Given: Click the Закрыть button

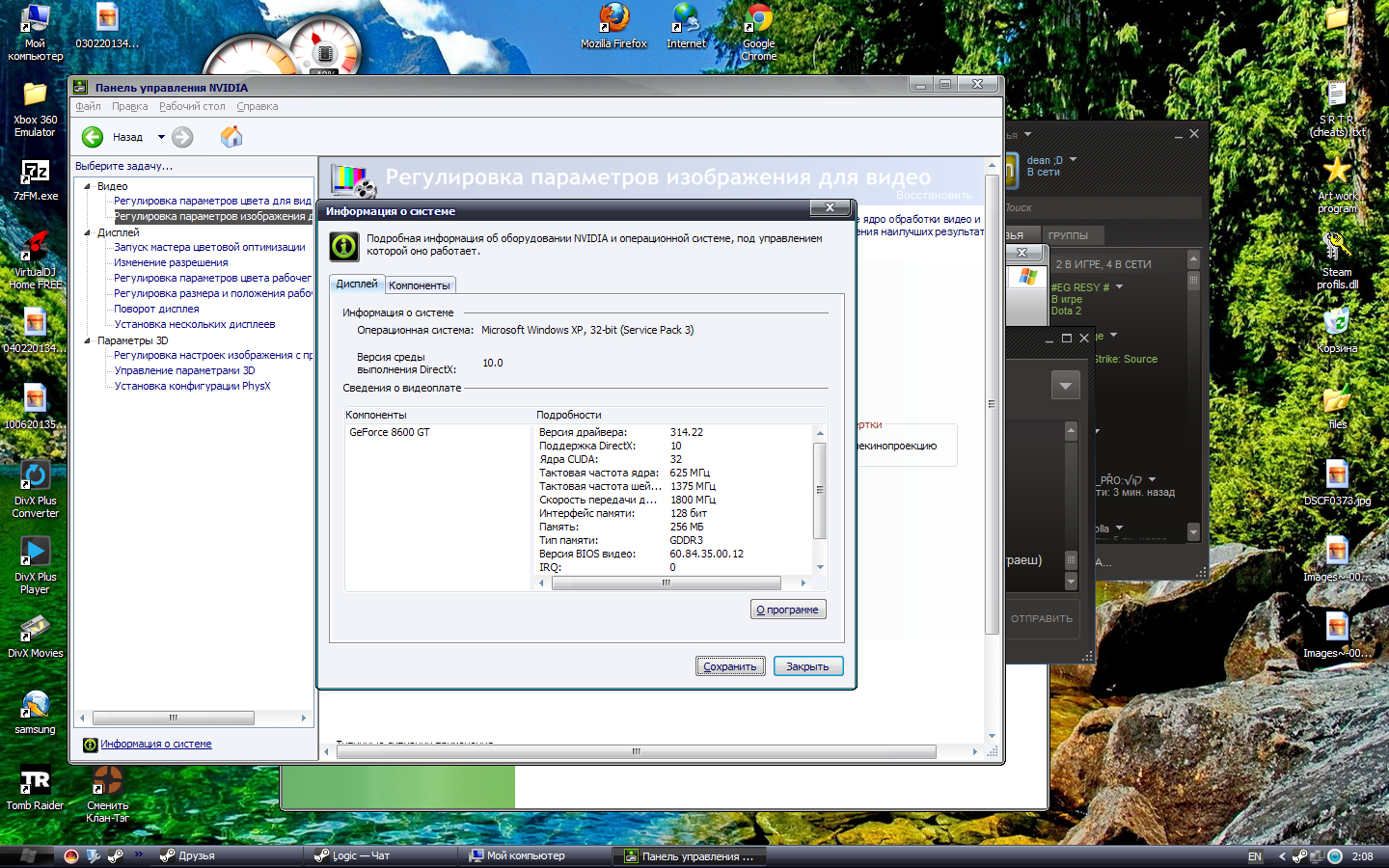Looking at the screenshot, I should (808, 666).
